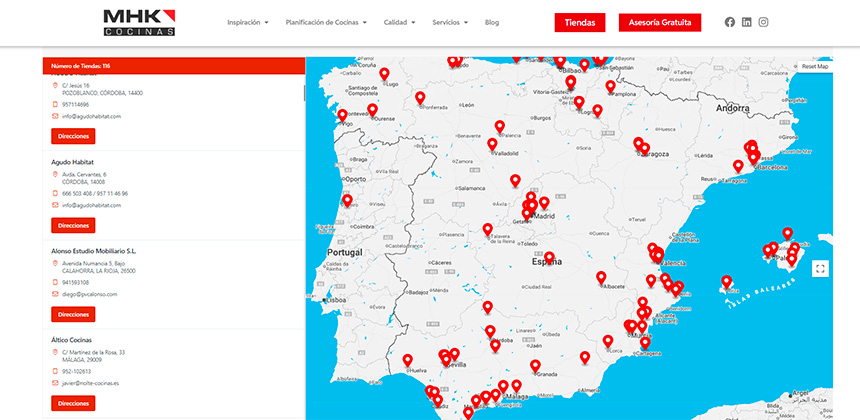This screenshot has height=420, width=860.
Task: Click Direcciones under Alonso Estudio Mobiliario S.L.
Action: [x=73, y=315]
